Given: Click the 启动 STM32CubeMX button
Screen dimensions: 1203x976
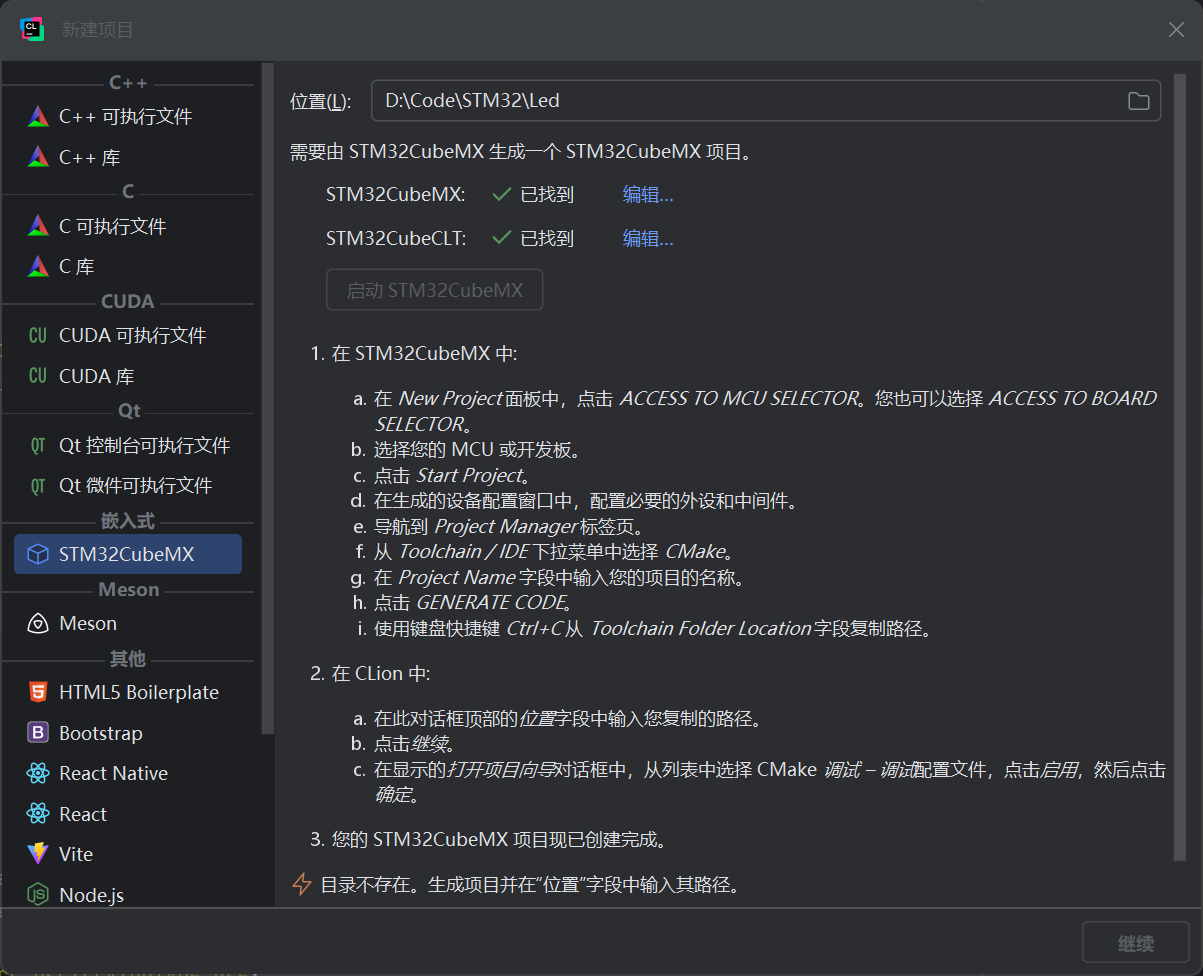Looking at the screenshot, I should (x=435, y=290).
